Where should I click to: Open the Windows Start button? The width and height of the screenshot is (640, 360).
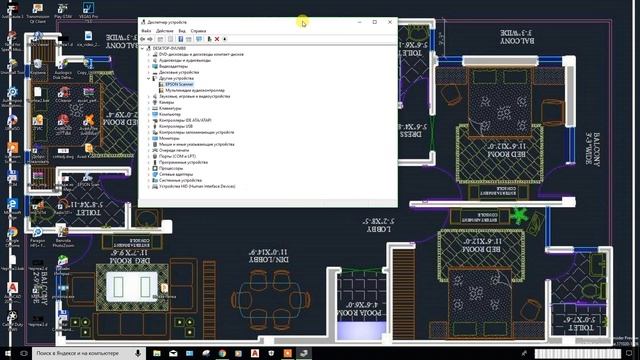click(x=8, y=353)
